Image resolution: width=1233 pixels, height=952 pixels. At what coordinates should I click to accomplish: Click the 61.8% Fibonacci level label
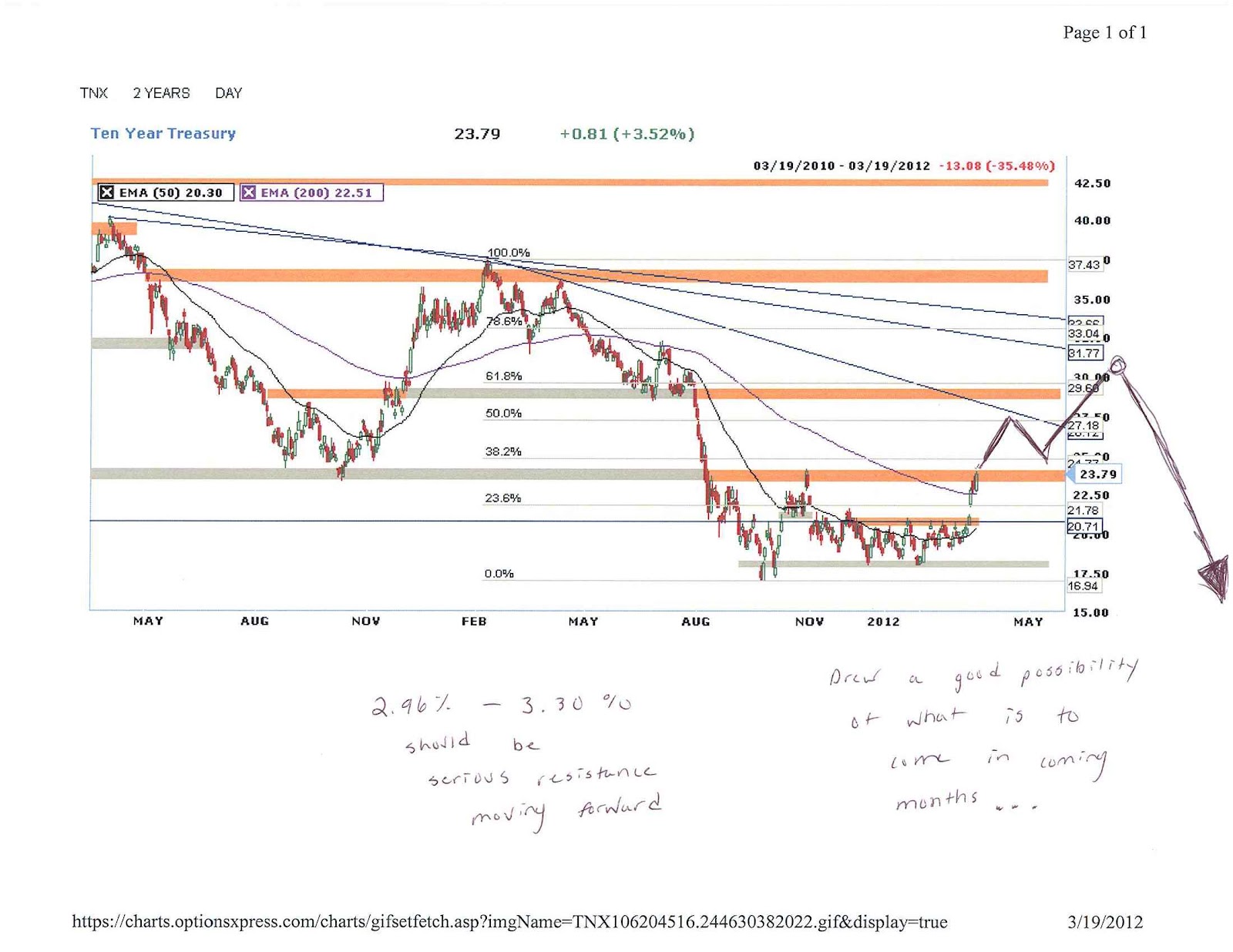pos(505,376)
